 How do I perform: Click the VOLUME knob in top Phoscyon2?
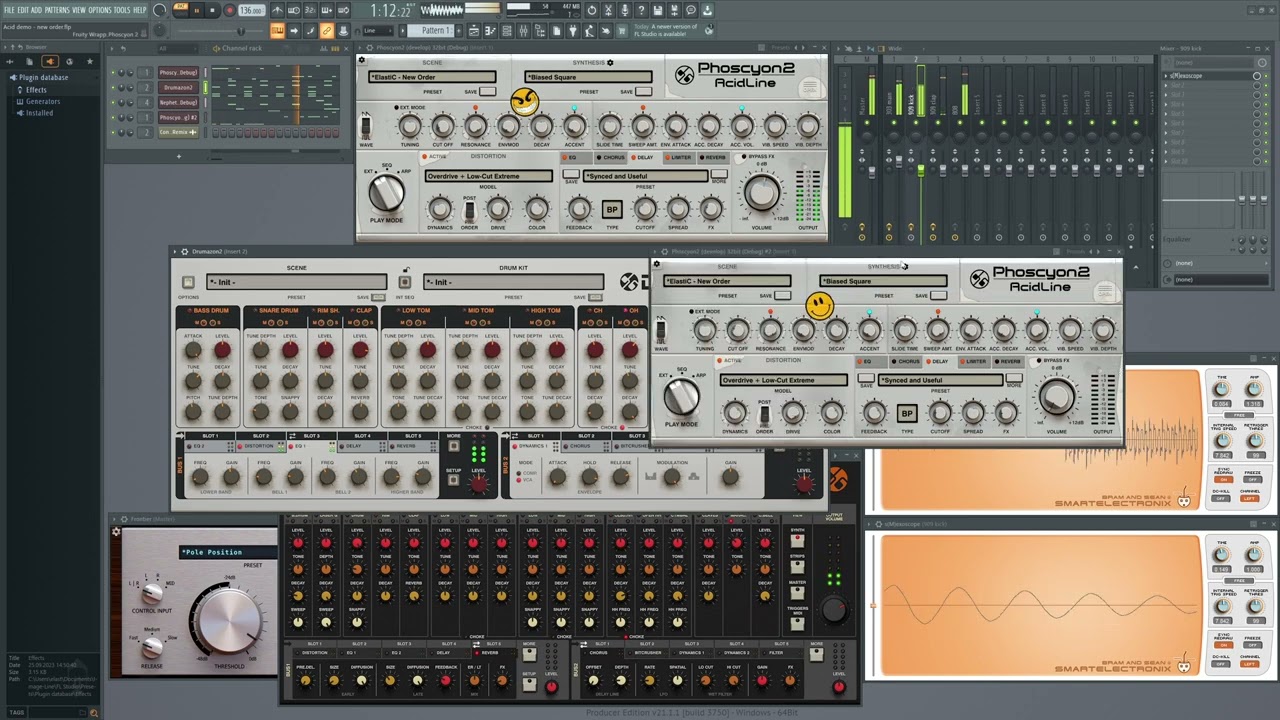[x=762, y=192]
